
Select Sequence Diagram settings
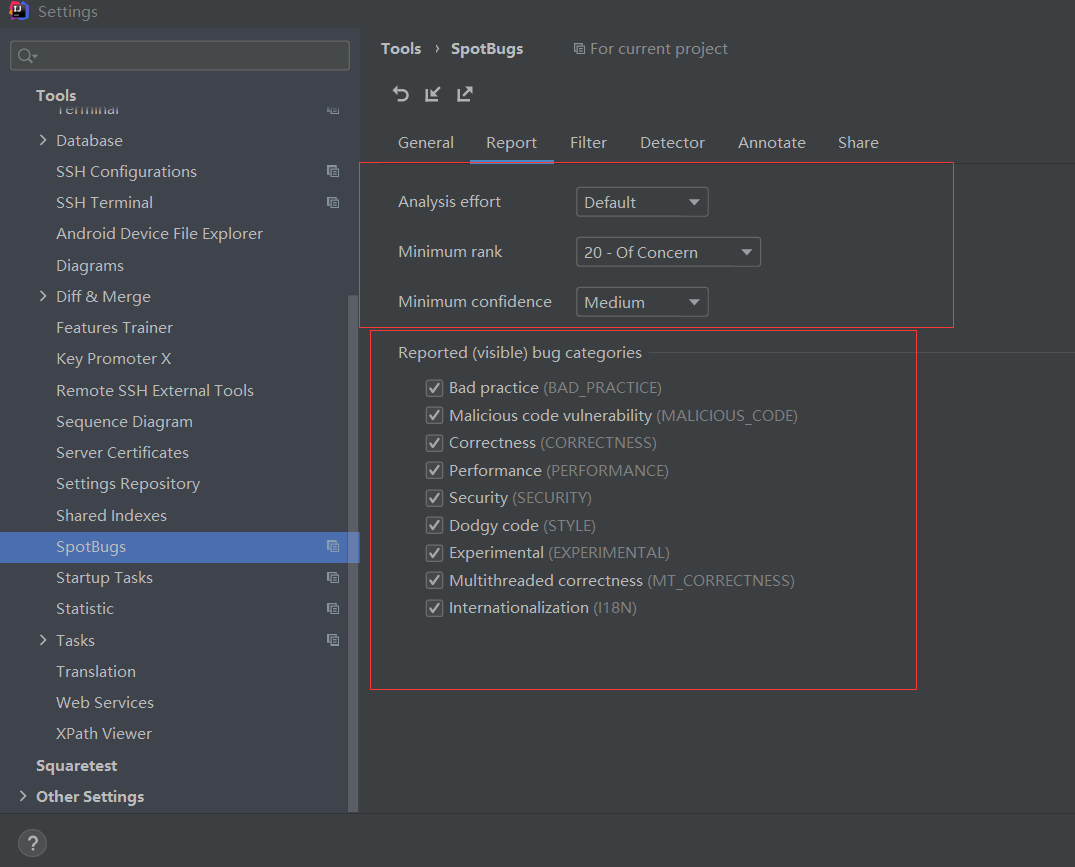coord(124,422)
